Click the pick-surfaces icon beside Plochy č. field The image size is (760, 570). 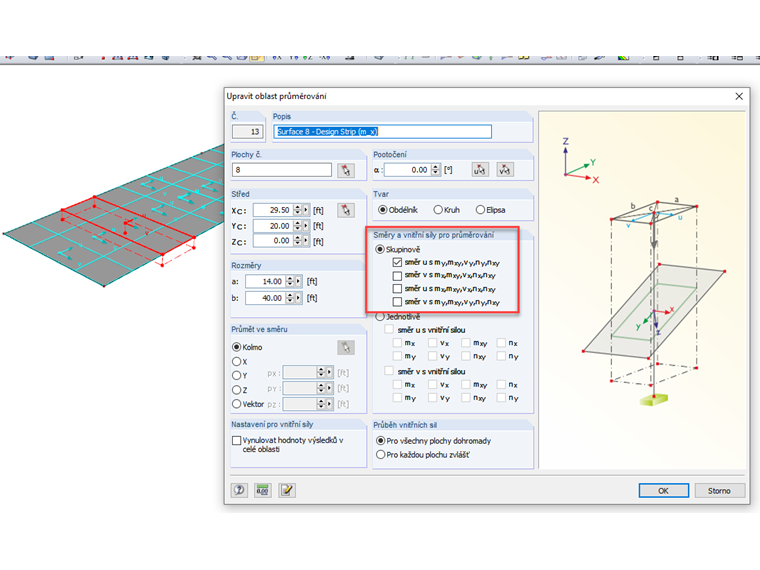pyautogui.click(x=346, y=170)
